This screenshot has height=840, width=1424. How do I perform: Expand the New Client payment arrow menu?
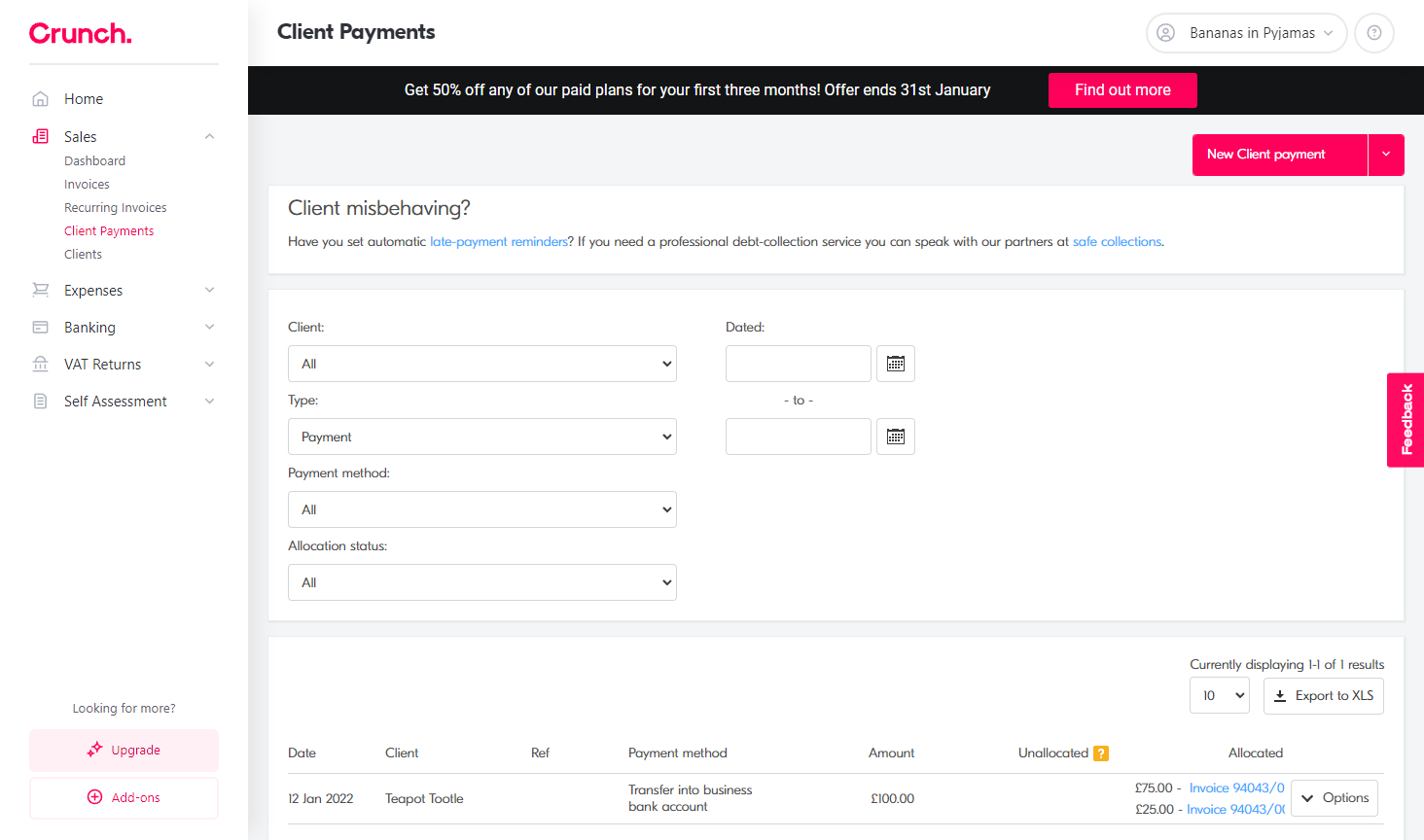[1386, 155]
